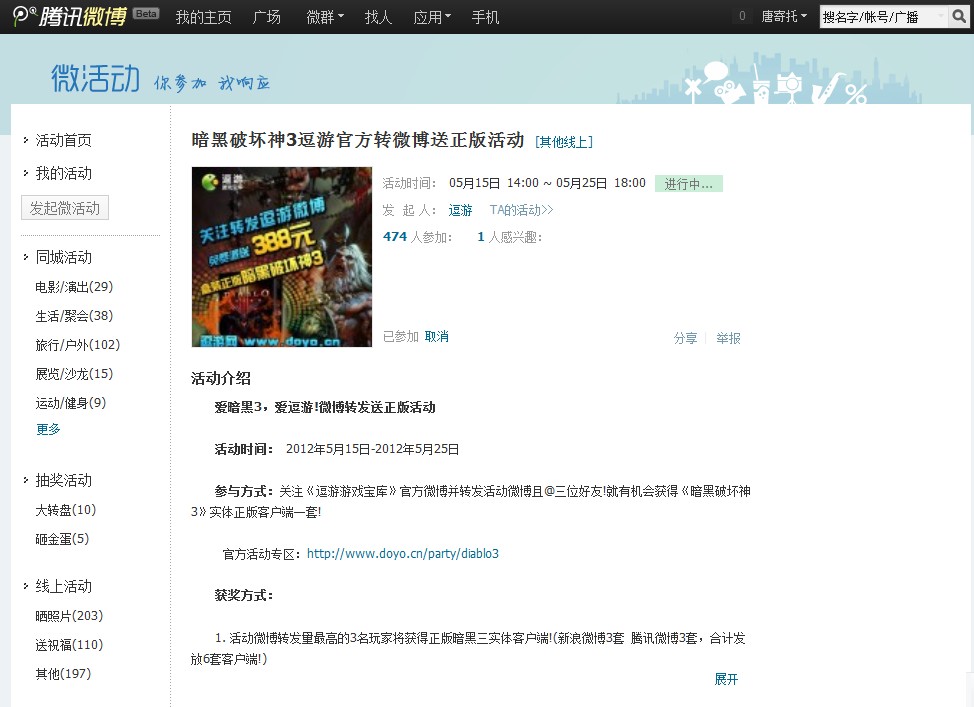Click the 微活动 page title
The image size is (974, 707).
click(95, 79)
